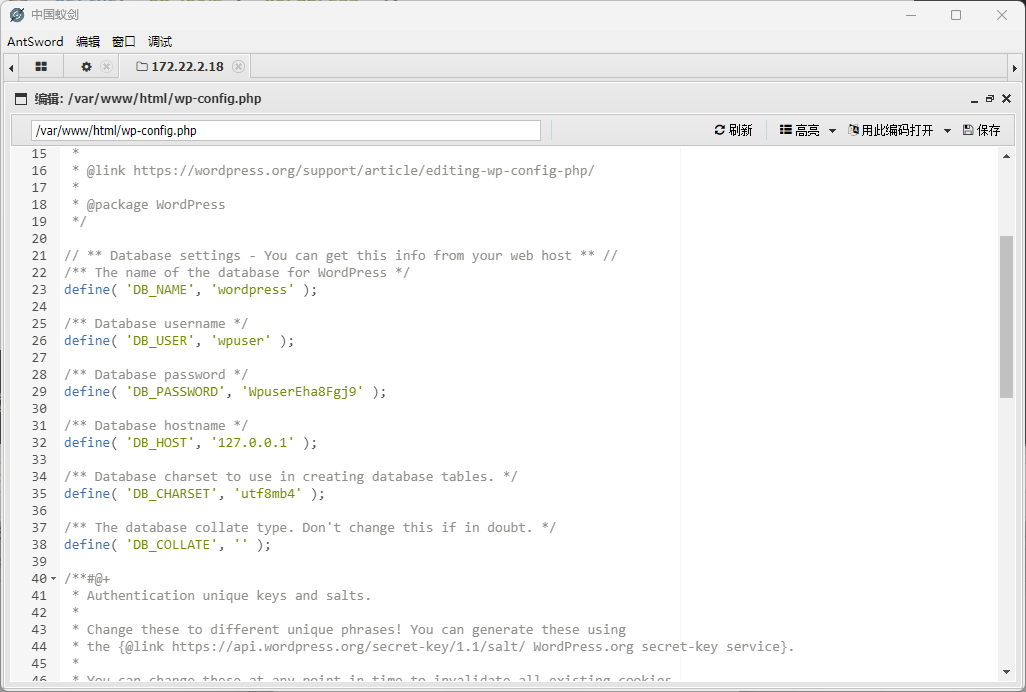Click the 刷新 refresh button

click(733, 131)
